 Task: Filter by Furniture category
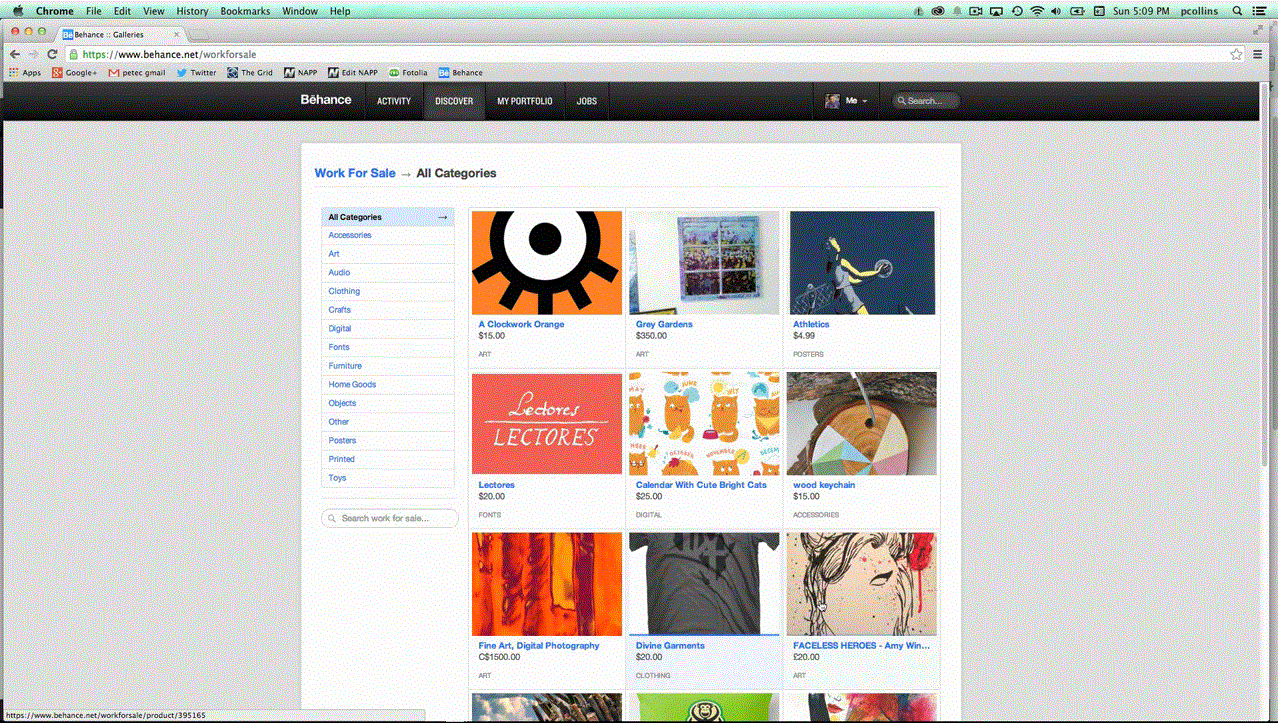click(345, 366)
